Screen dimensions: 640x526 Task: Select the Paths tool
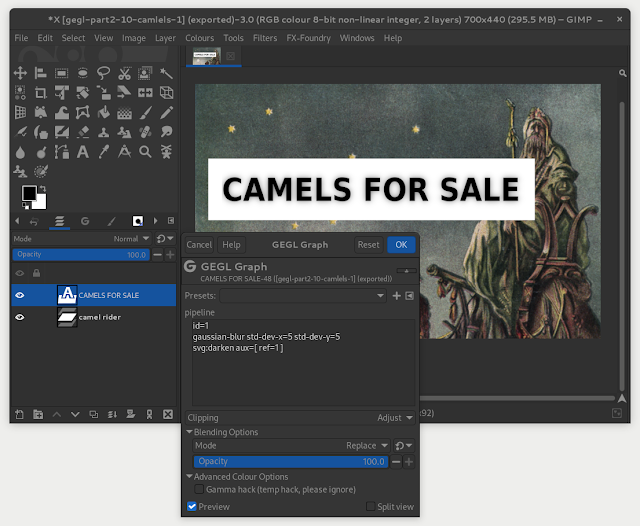62,152
